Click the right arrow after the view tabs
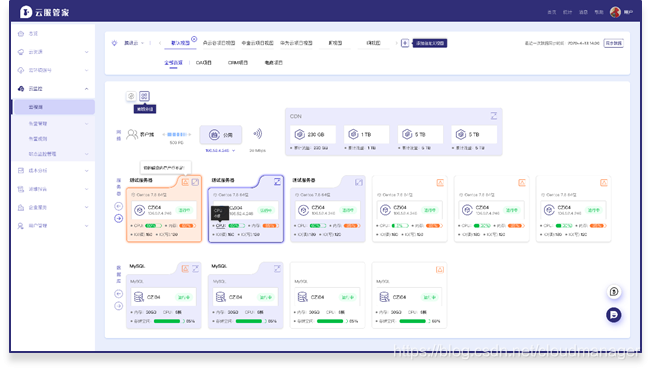The image size is (651, 370). pyautogui.click(x=396, y=43)
